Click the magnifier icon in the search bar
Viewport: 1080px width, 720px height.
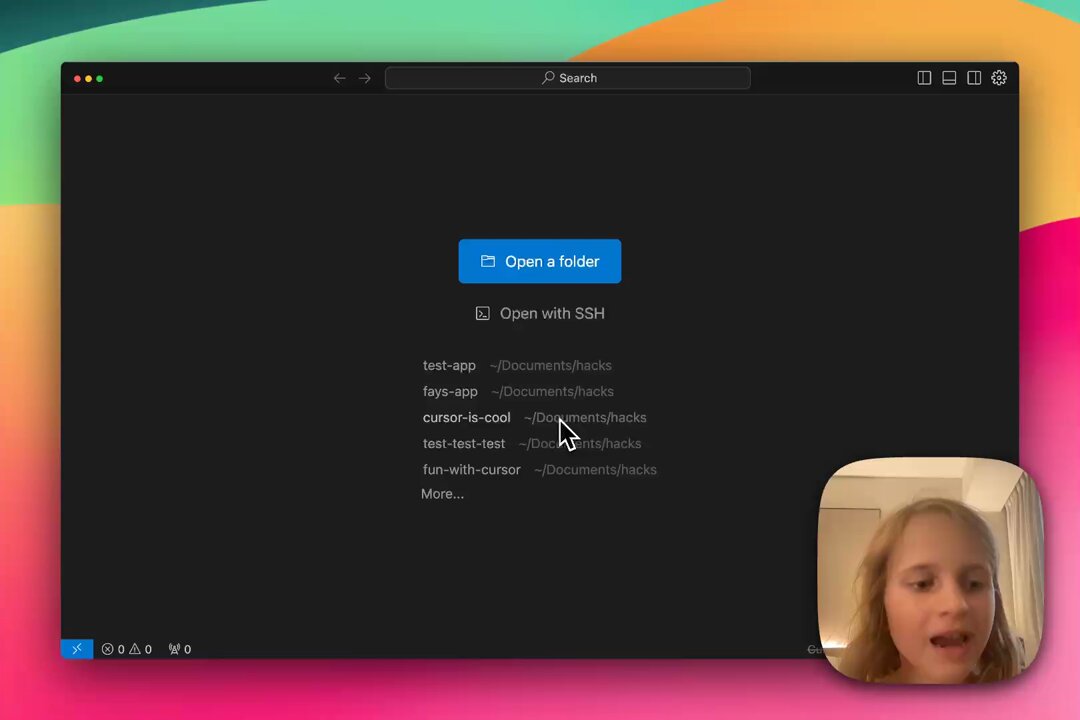click(547, 77)
